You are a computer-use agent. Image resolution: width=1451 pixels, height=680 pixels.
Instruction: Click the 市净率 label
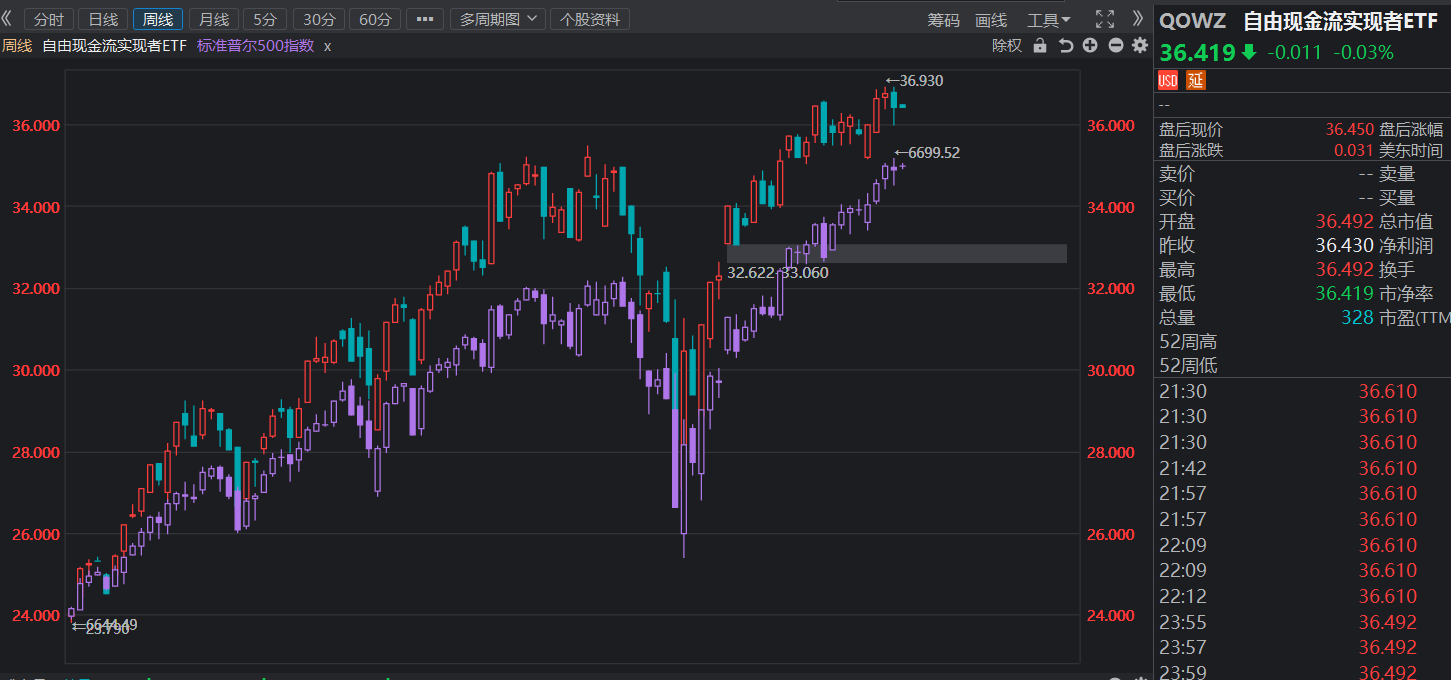click(1406, 294)
